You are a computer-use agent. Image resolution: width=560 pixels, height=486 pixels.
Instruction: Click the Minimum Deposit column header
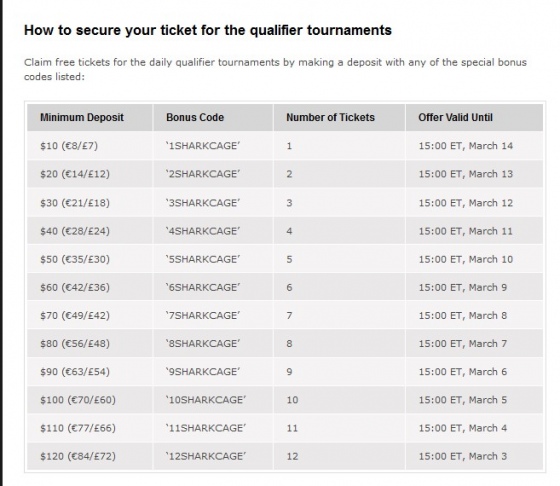pos(82,117)
